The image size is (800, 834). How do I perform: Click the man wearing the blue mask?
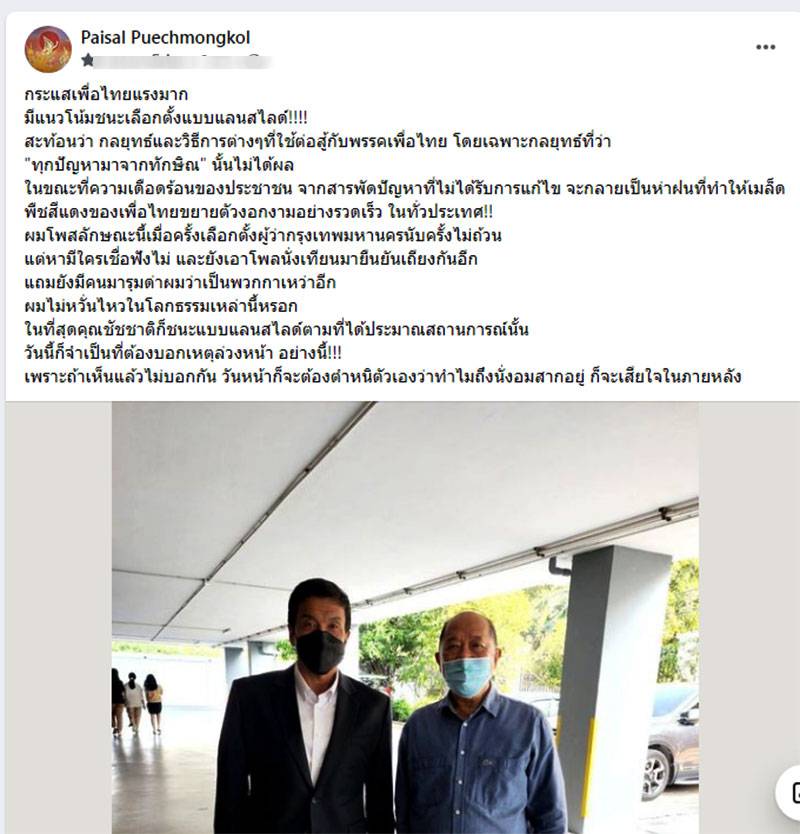pyautogui.click(x=475, y=725)
